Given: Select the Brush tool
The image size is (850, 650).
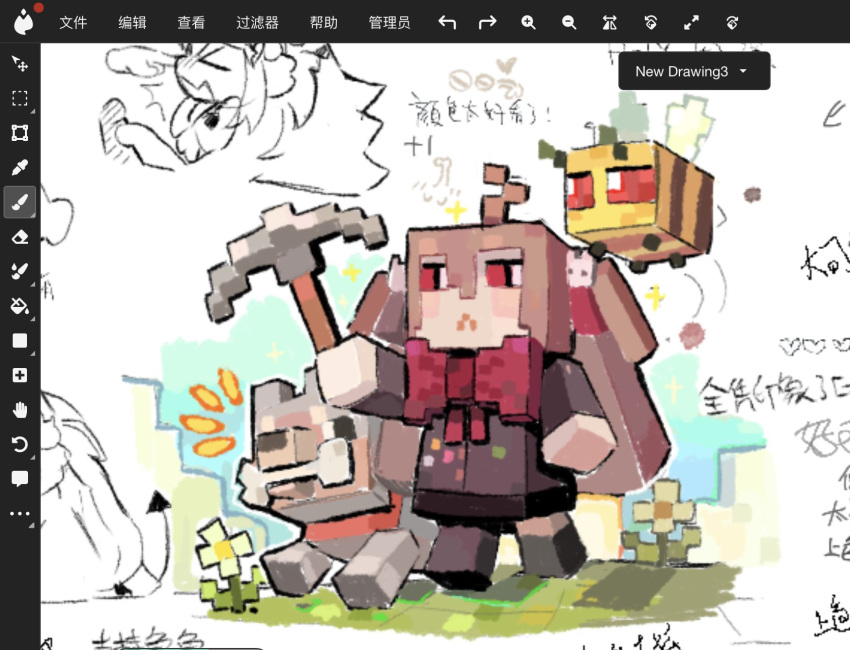Looking at the screenshot, I should tap(20, 202).
